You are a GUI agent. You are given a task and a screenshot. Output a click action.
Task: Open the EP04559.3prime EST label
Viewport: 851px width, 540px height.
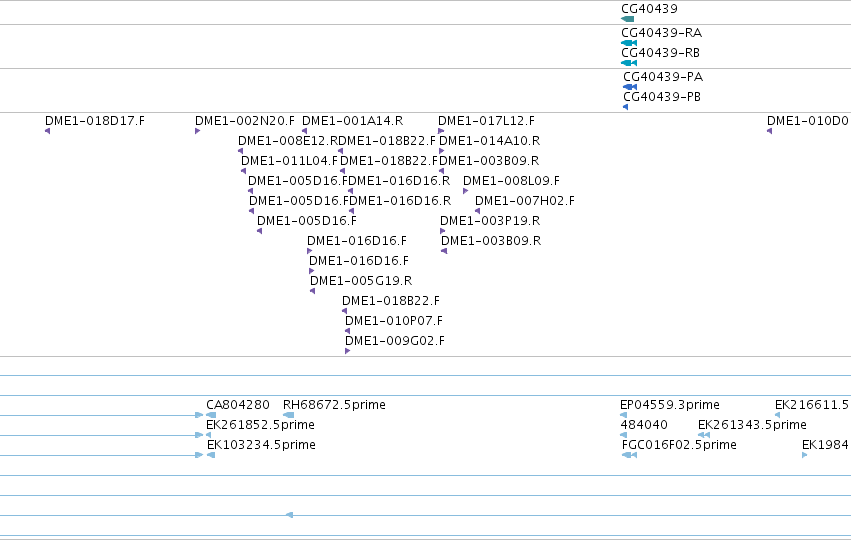(670, 405)
